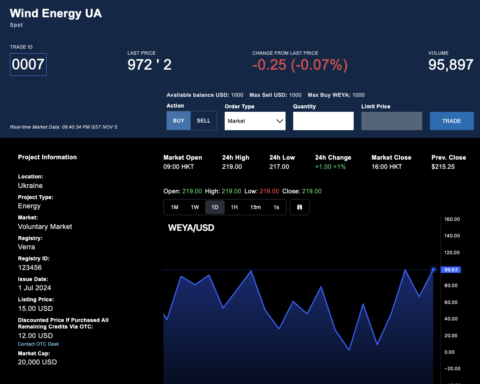
Task: Click the Market Close 16:00 HKT value
Action: coord(387,167)
